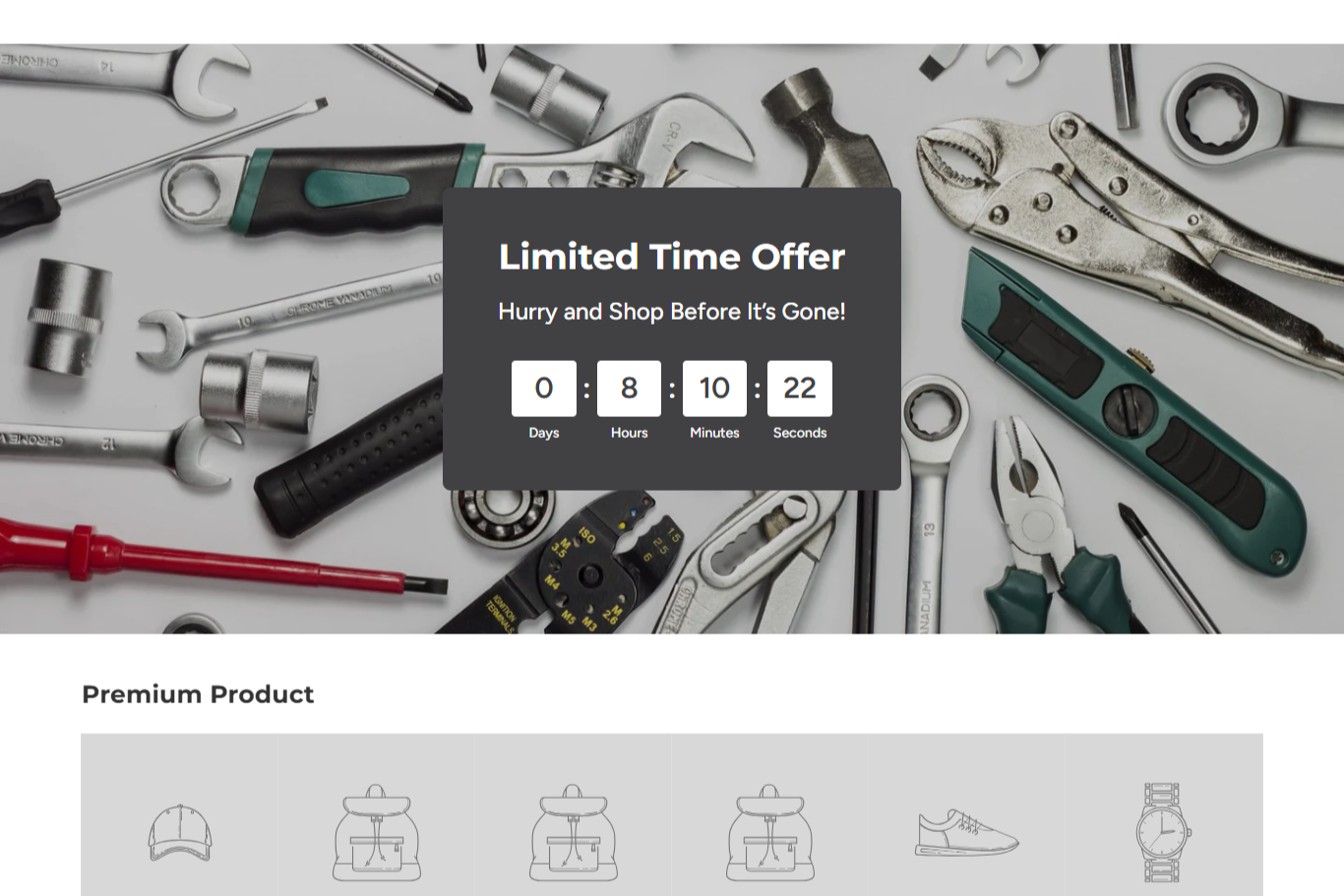Click the Hours countdown box showing 8
Viewport: 1344px width, 896px height.
tap(629, 388)
